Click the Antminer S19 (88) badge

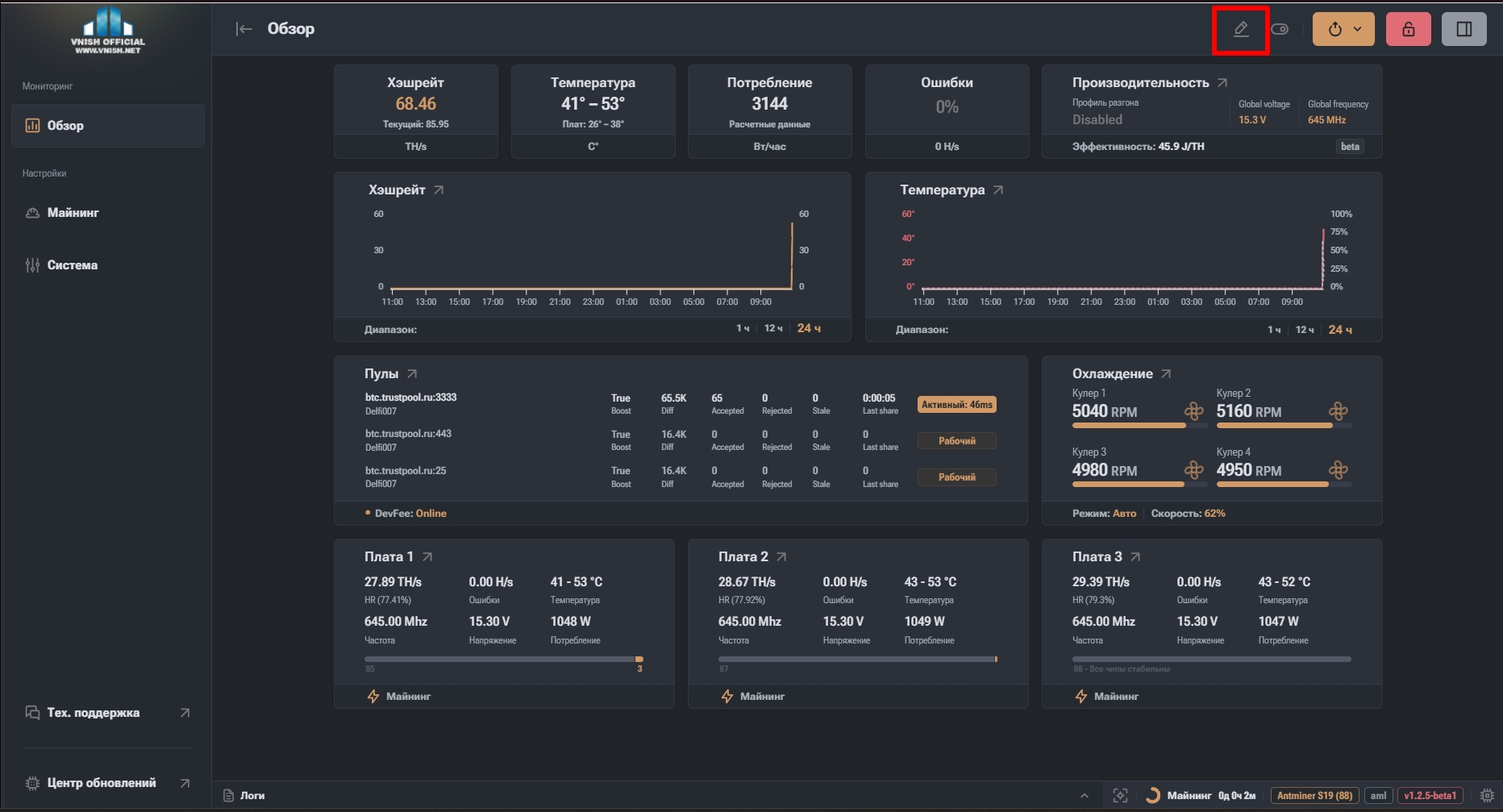tap(1314, 796)
